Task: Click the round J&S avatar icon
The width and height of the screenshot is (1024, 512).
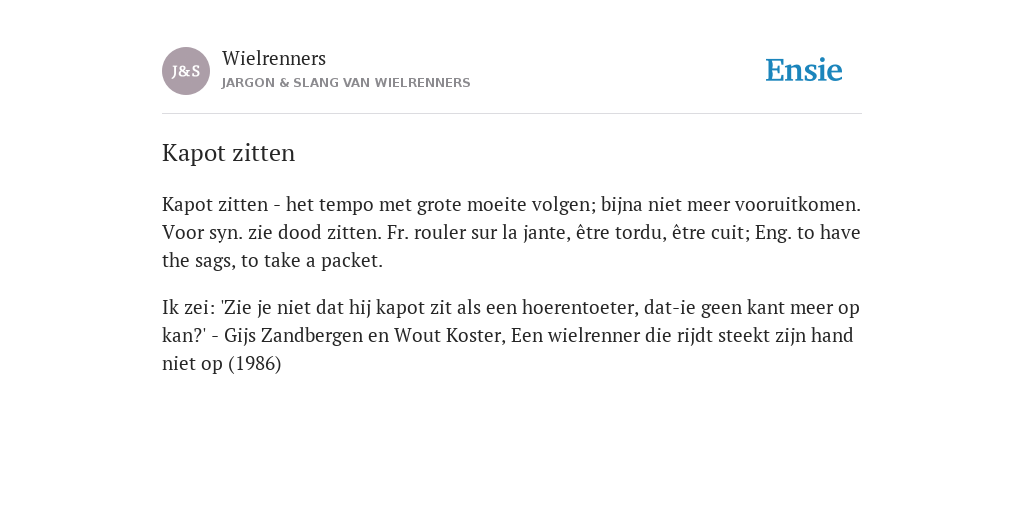Action: 186,71
